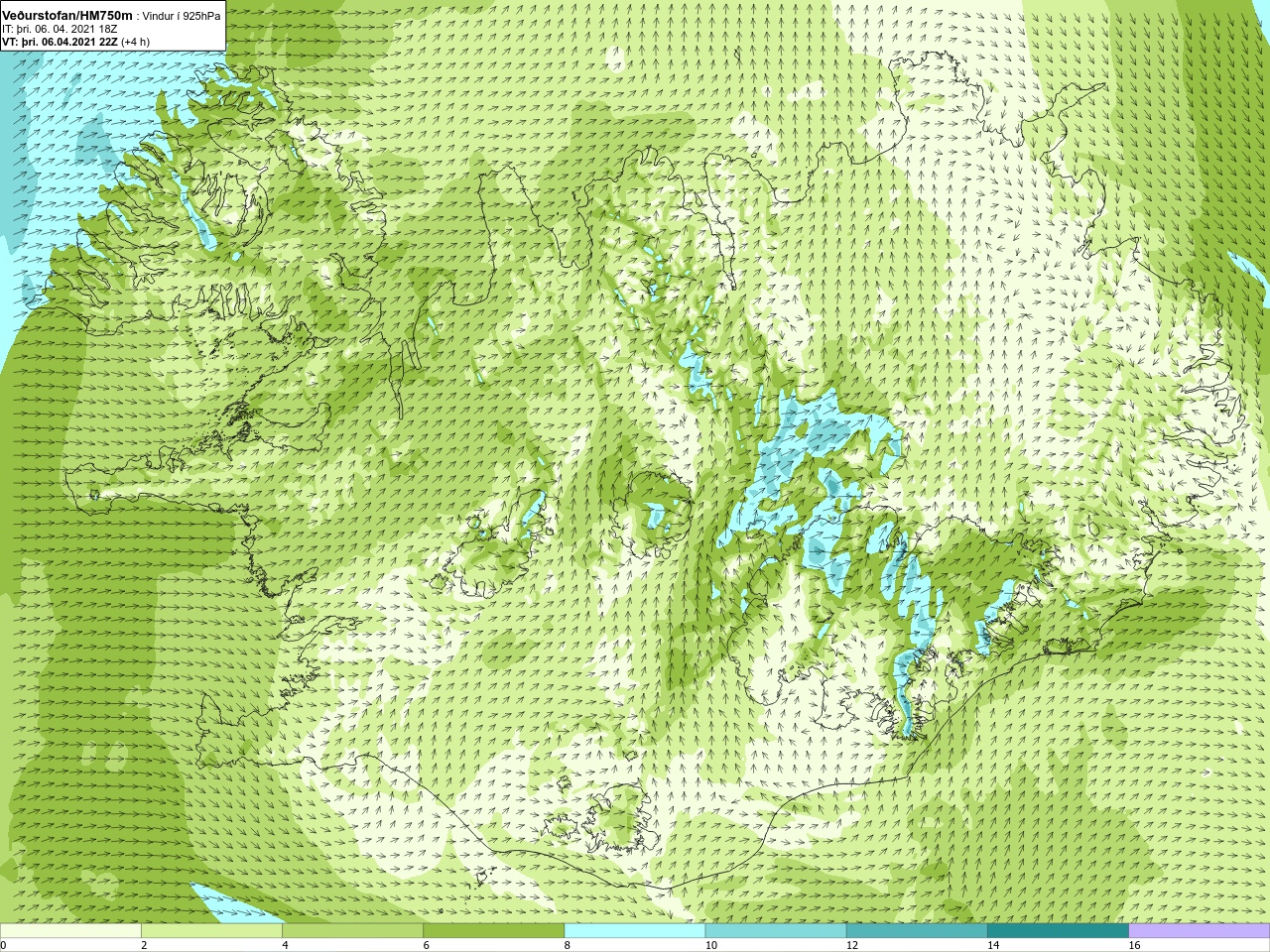Choose the dark teal 14–16 legend swatch
1270x952 pixels.
(x=1058, y=931)
